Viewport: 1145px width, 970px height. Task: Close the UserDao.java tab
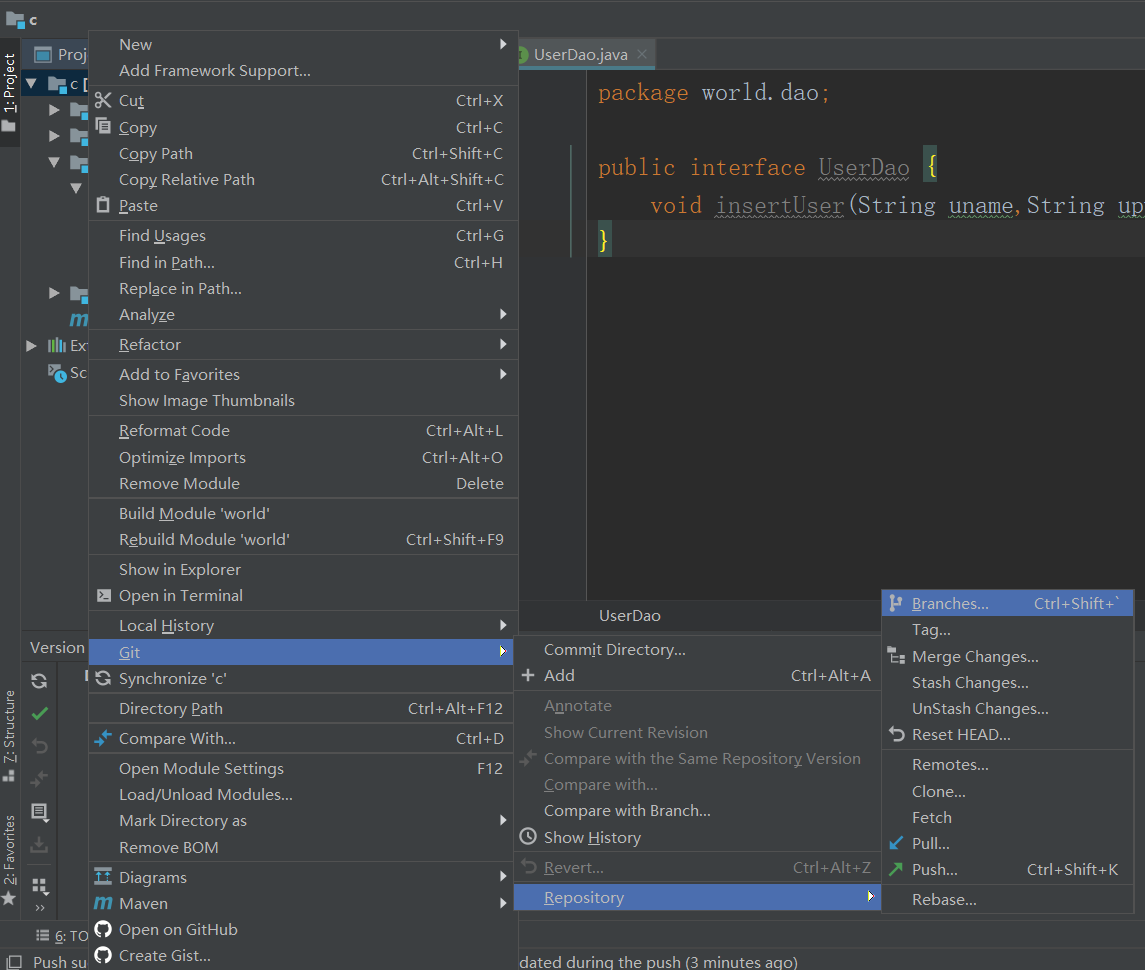pos(642,54)
